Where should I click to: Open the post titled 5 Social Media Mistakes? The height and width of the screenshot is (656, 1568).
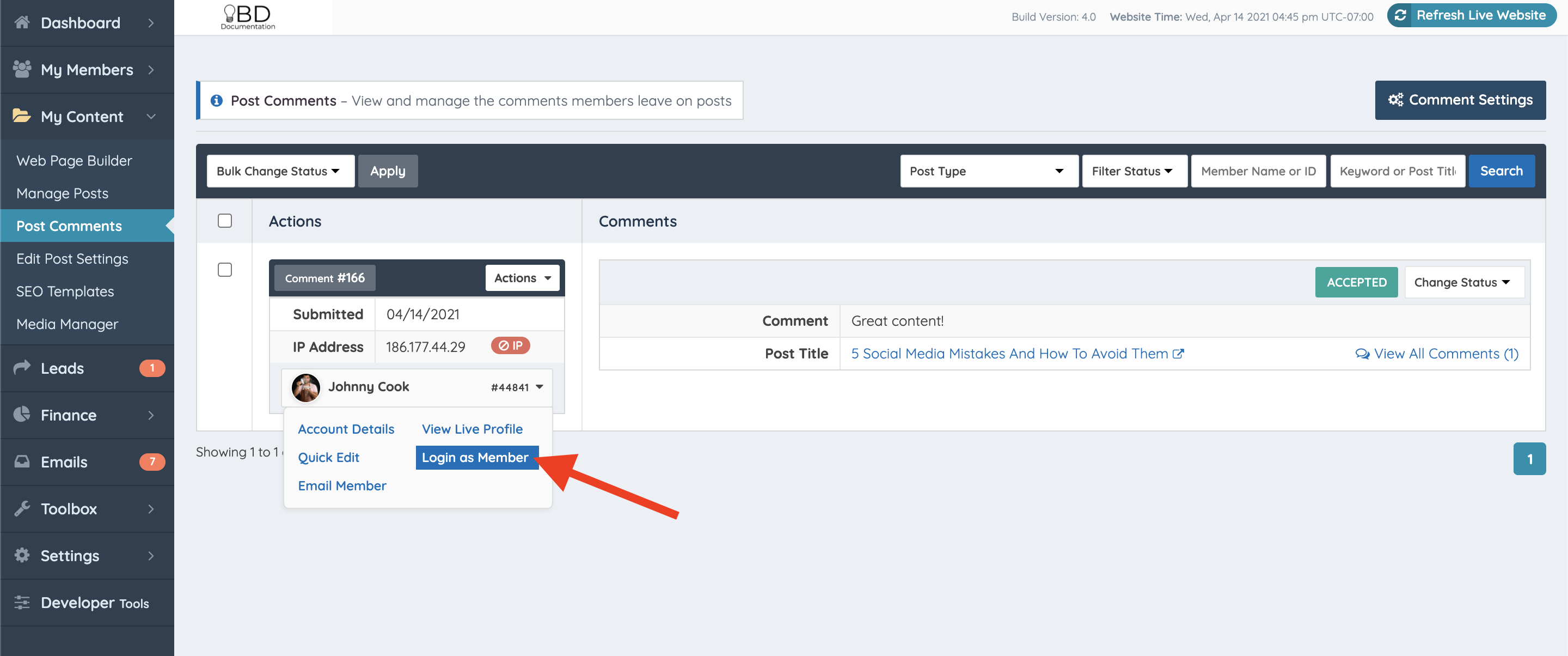click(1009, 353)
